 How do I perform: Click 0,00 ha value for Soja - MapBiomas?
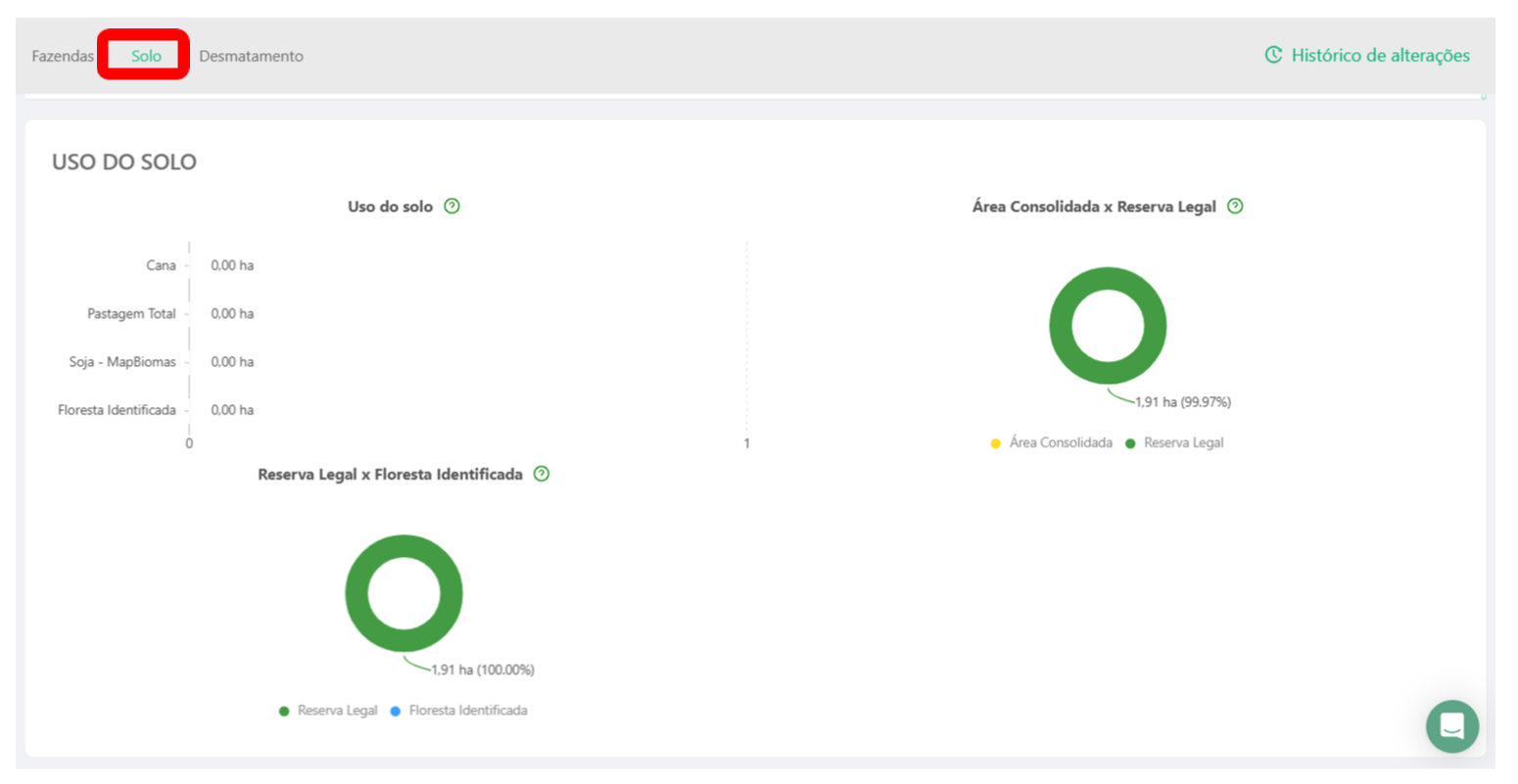point(232,362)
